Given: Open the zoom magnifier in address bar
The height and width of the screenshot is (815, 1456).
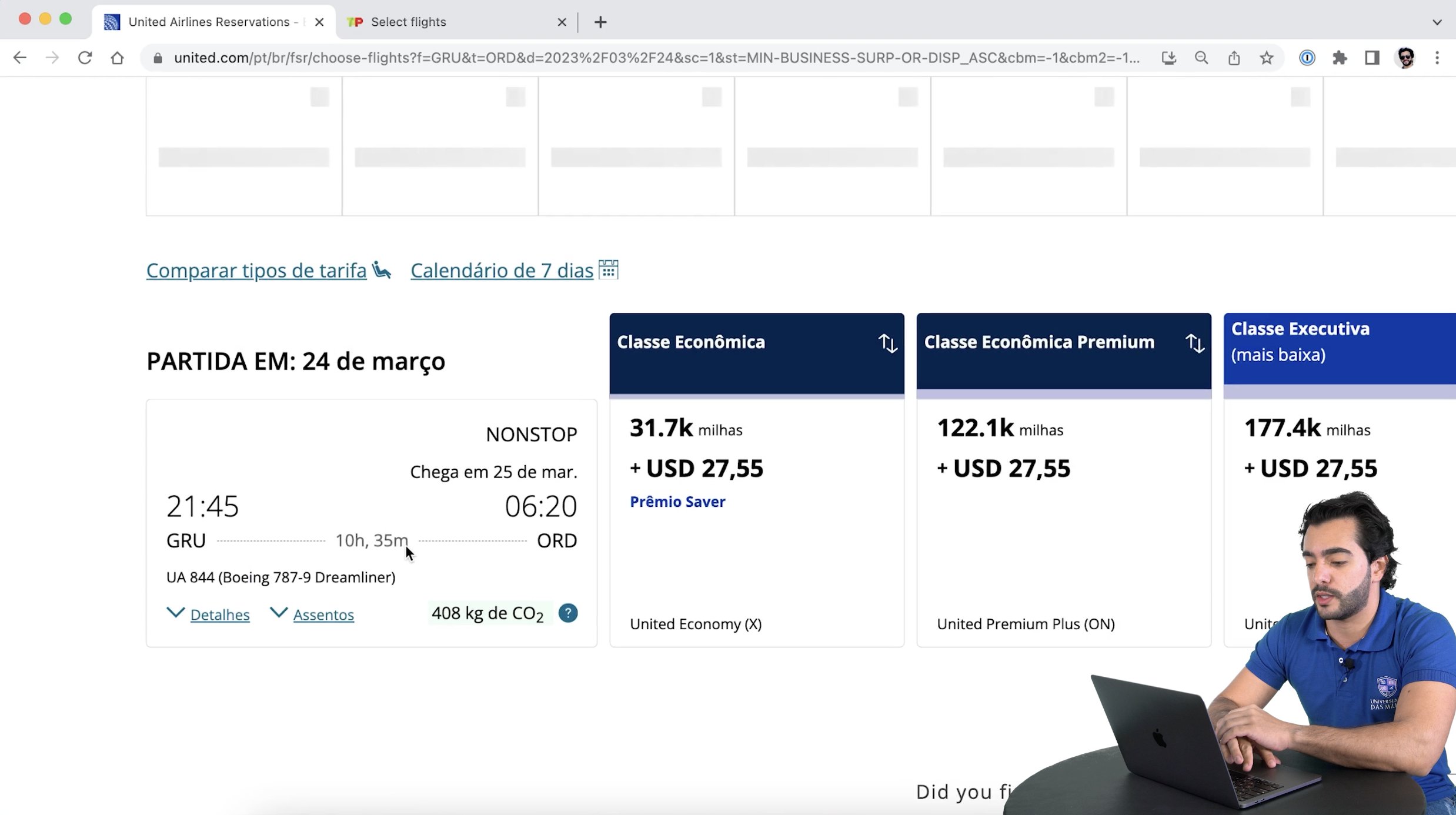Looking at the screenshot, I should point(1201,58).
